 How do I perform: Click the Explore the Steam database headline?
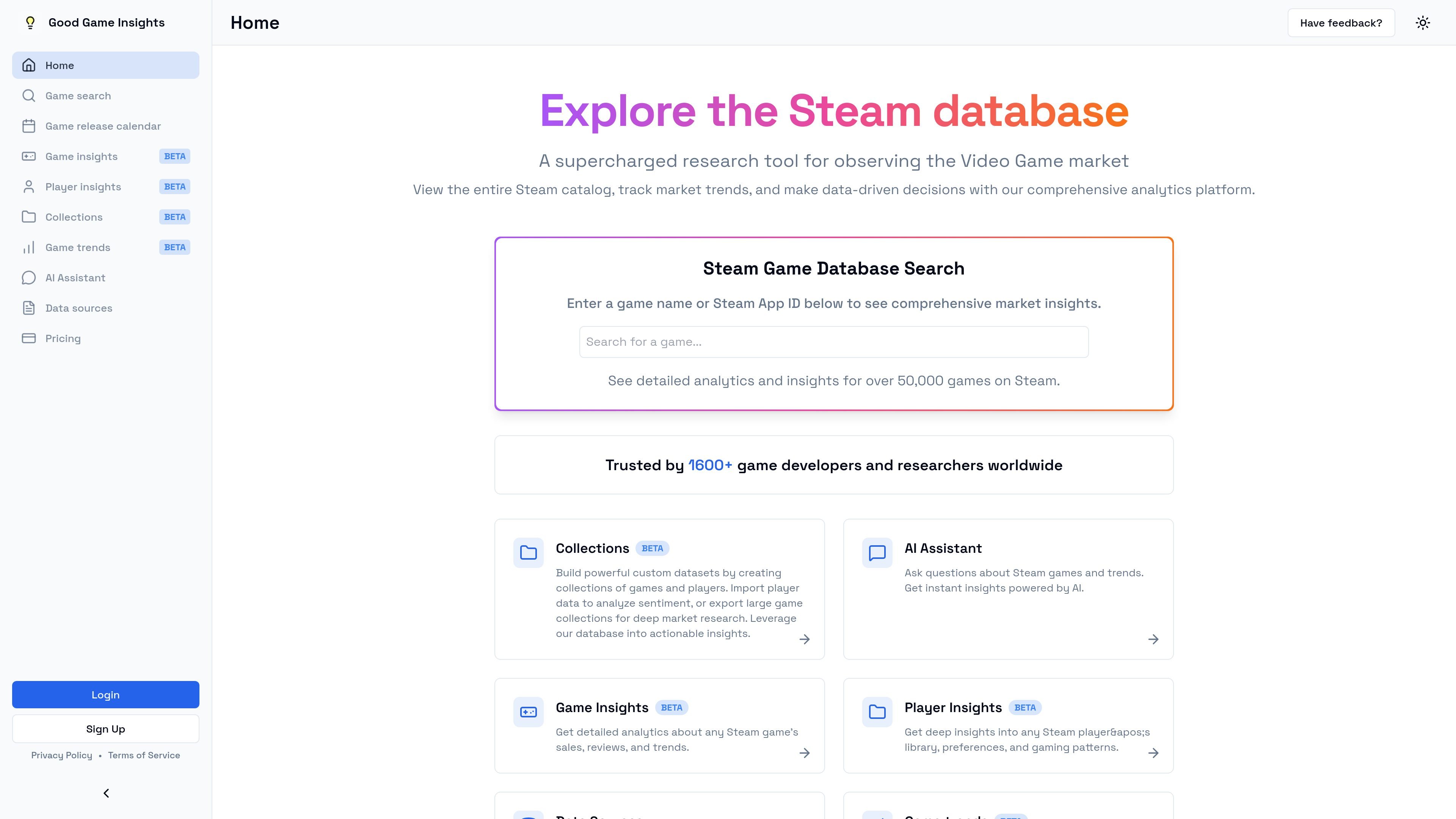click(834, 111)
